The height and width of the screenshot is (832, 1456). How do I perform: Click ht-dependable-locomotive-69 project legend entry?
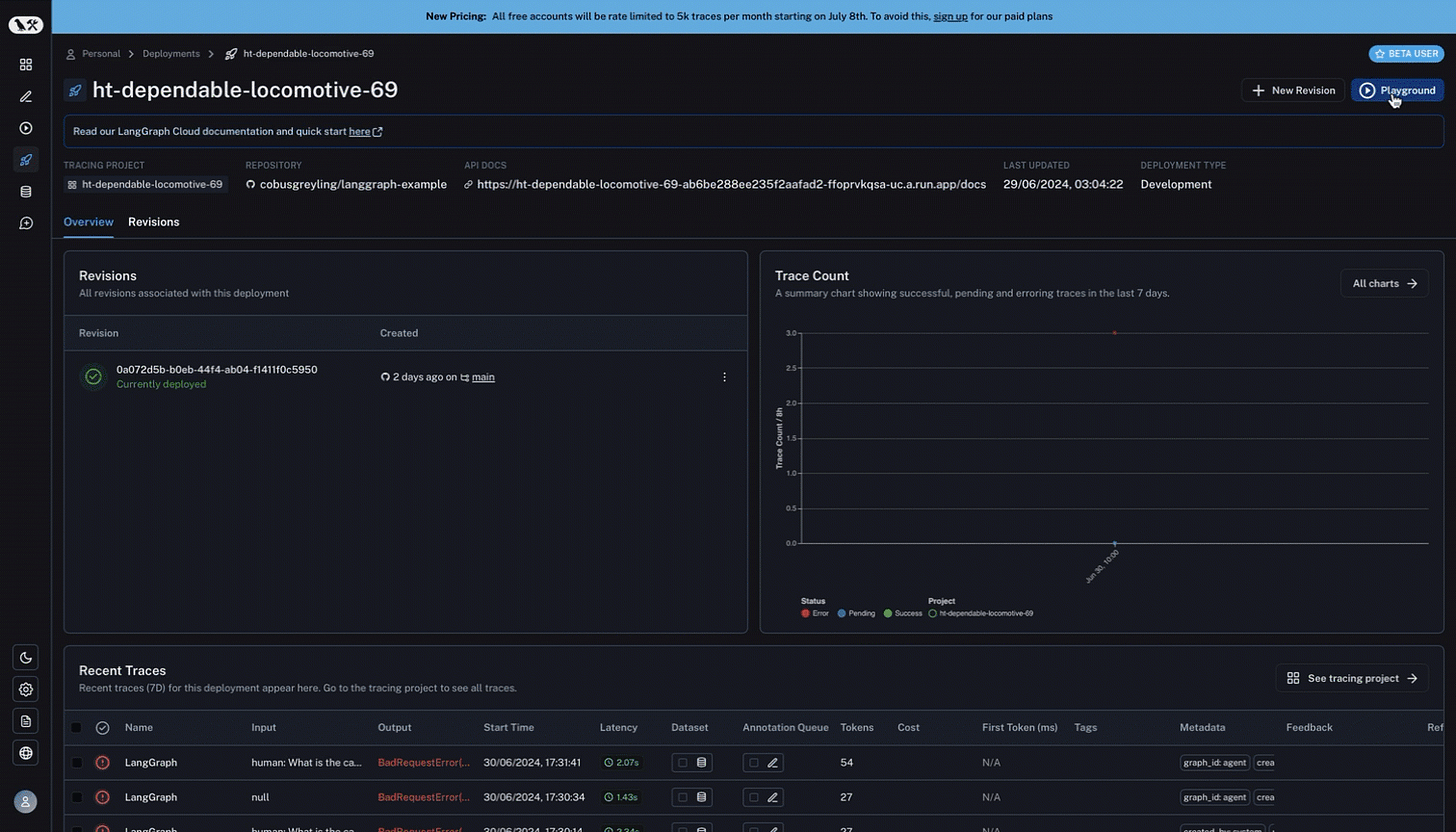pyautogui.click(x=981, y=613)
